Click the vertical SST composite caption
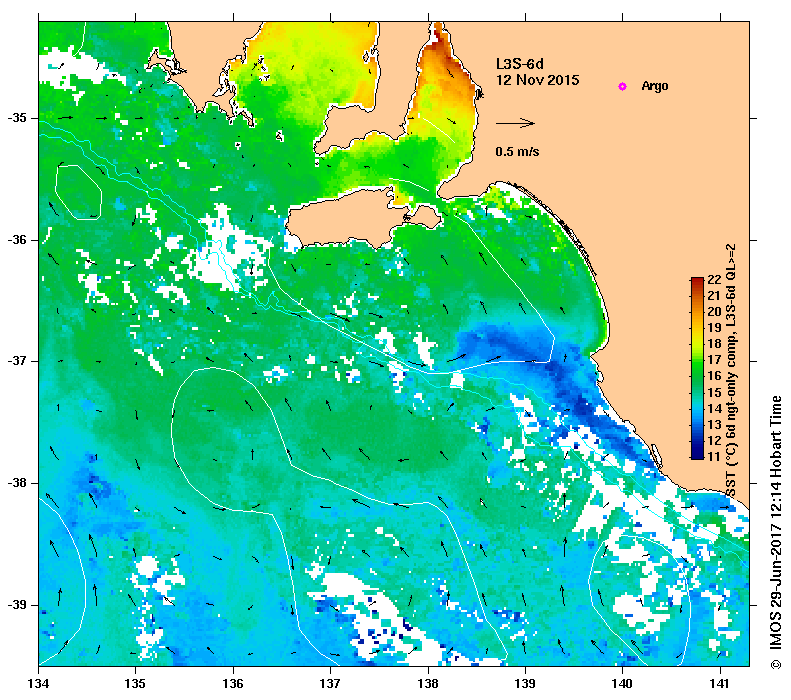 tap(730, 371)
